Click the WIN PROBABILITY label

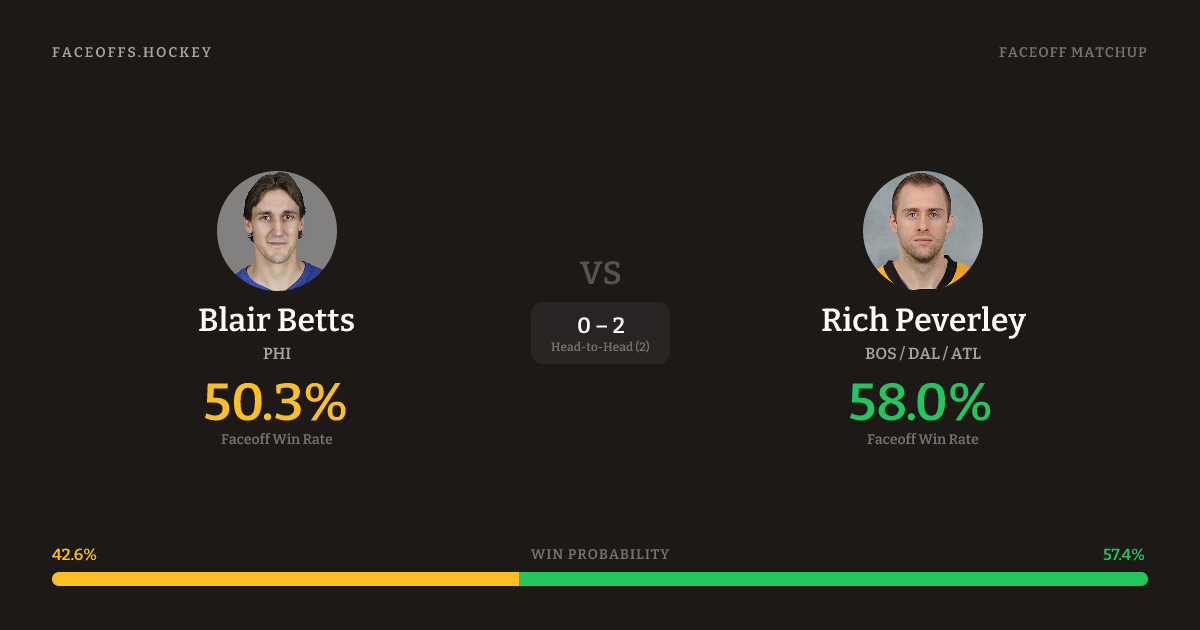tap(600, 554)
